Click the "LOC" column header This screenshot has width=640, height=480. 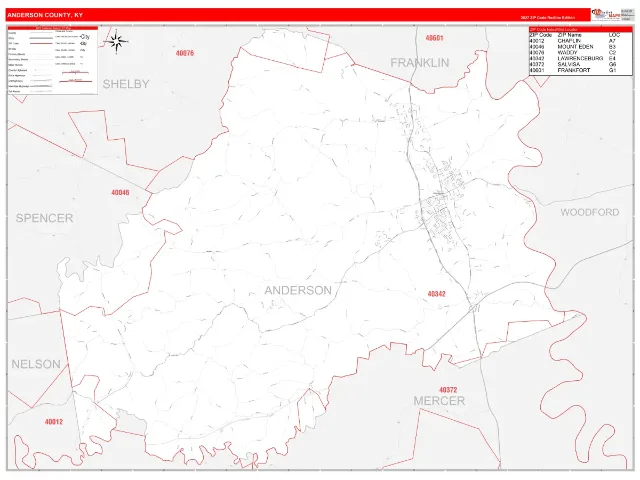tap(614, 35)
